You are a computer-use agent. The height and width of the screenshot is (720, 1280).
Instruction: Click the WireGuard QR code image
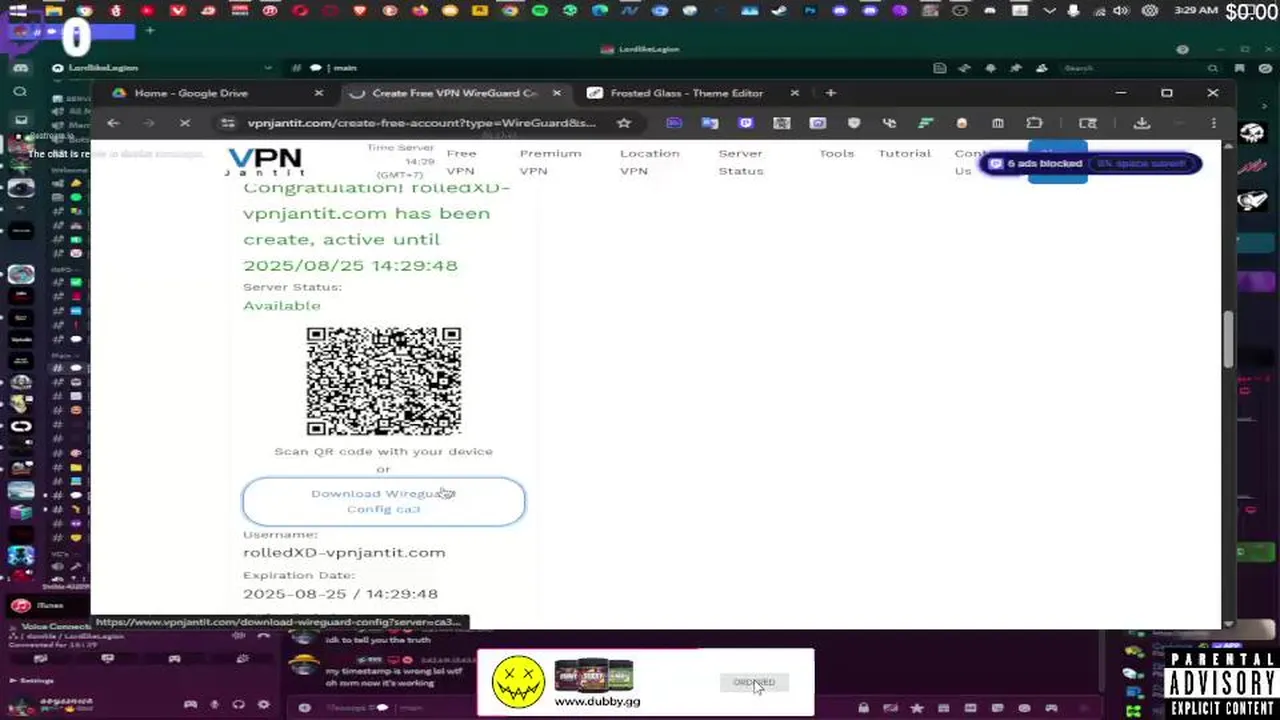coord(384,381)
